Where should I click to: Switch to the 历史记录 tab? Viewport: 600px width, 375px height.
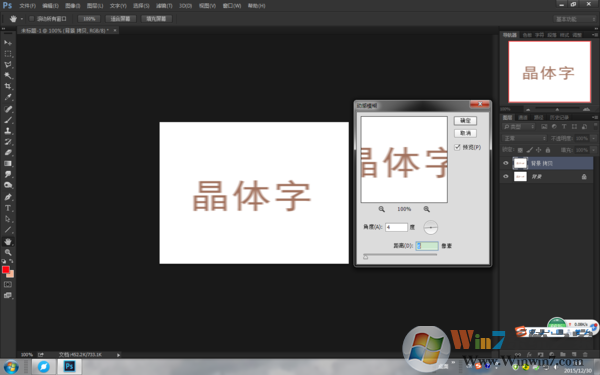pos(559,117)
